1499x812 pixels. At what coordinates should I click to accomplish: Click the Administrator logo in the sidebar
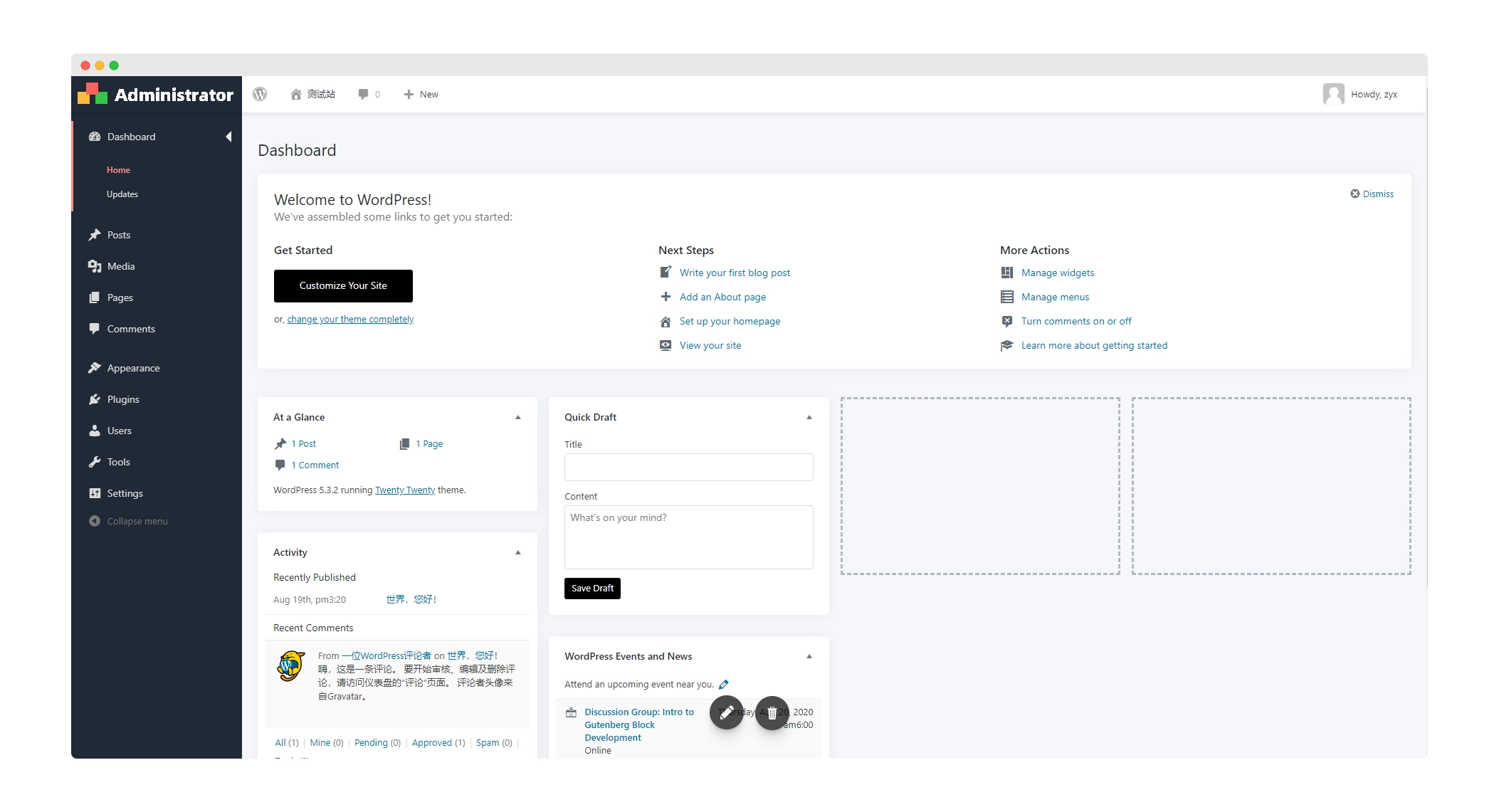coord(156,94)
